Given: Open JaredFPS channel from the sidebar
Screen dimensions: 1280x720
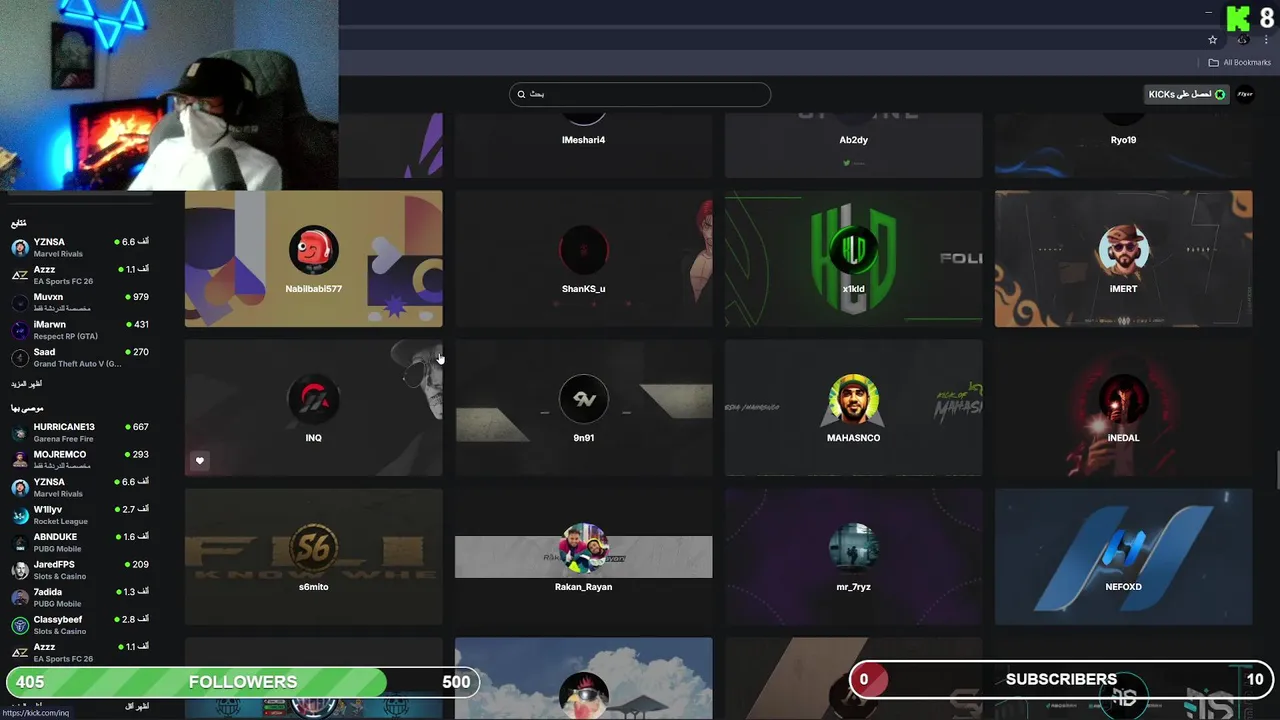Looking at the screenshot, I should click(80, 570).
